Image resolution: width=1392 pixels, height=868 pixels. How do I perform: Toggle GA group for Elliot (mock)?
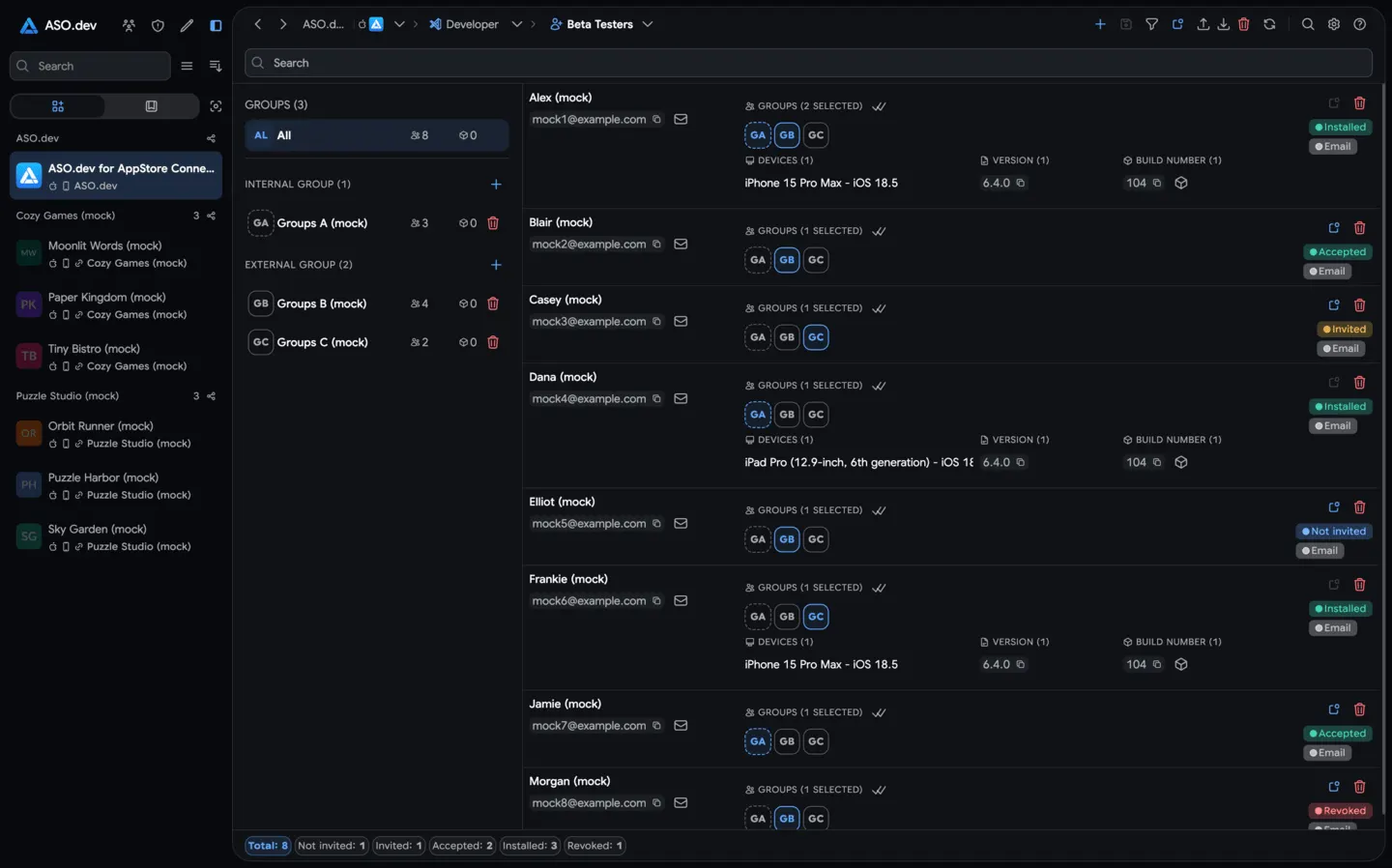click(x=758, y=539)
